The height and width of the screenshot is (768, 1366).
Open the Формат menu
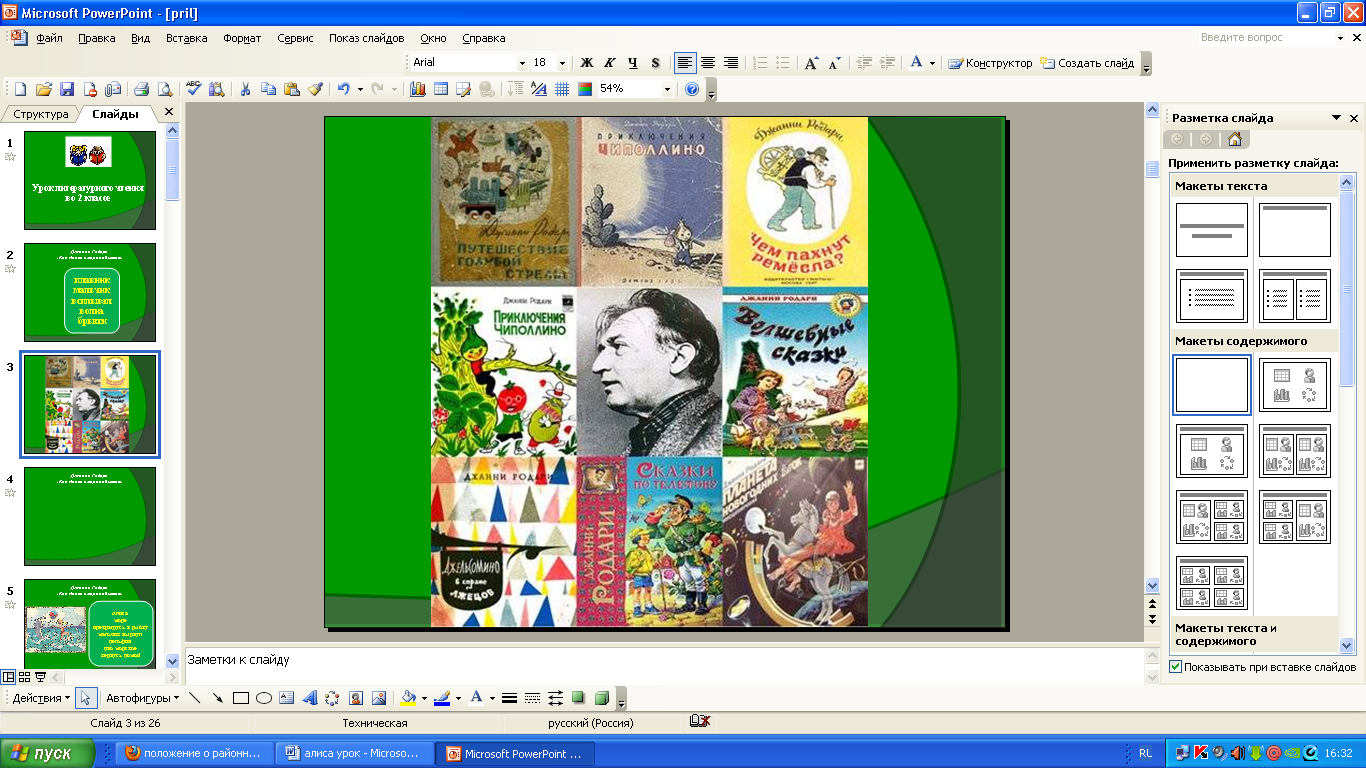[x=242, y=38]
